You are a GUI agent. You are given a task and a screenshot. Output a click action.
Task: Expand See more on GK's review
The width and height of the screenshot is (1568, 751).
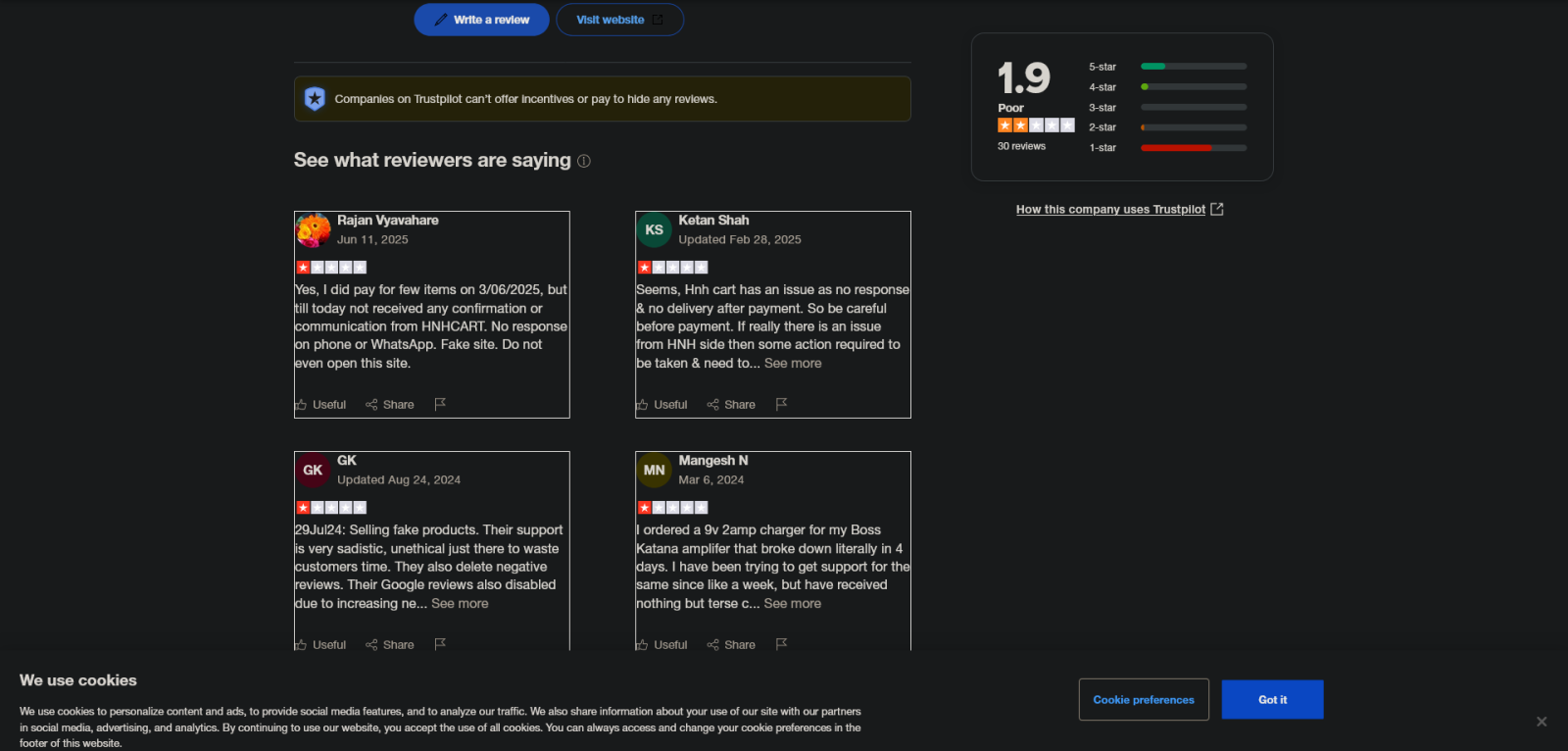click(x=460, y=604)
